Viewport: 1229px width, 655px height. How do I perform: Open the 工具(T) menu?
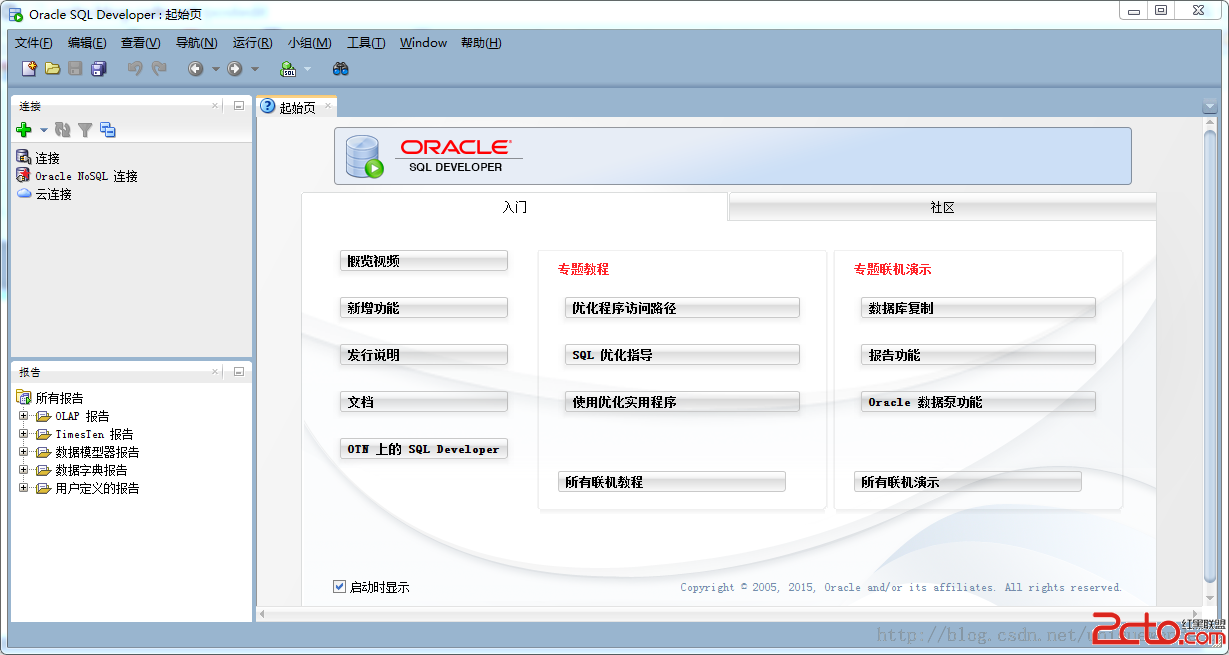[366, 43]
